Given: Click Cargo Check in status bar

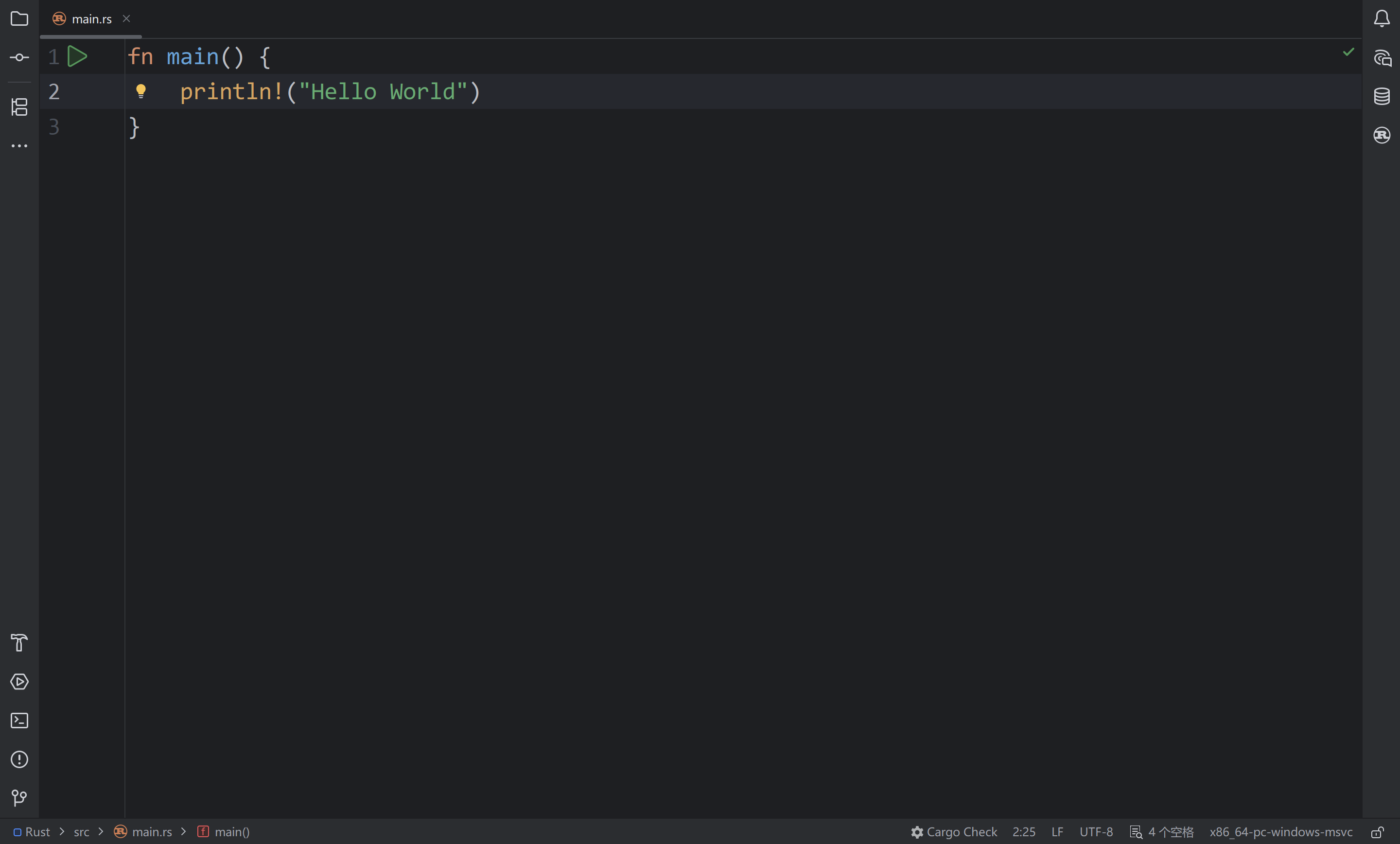Looking at the screenshot, I should [x=954, y=832].
